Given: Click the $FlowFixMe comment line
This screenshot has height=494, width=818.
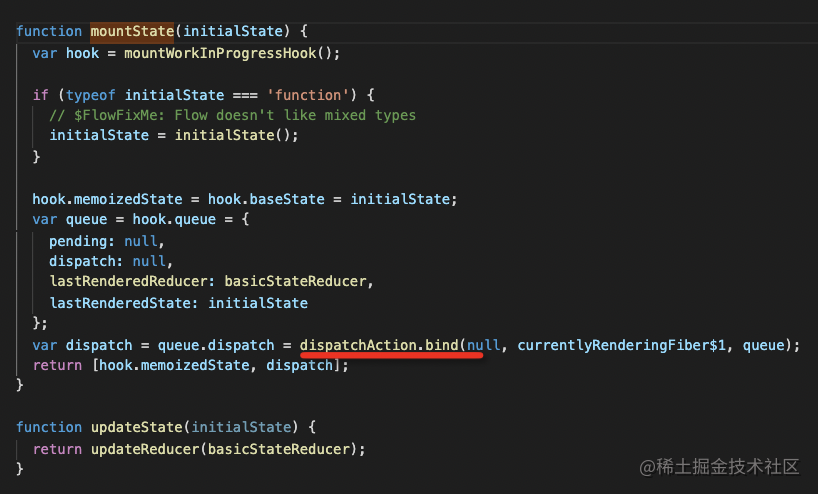Looking at the screenshot, I should coord(233,115).
